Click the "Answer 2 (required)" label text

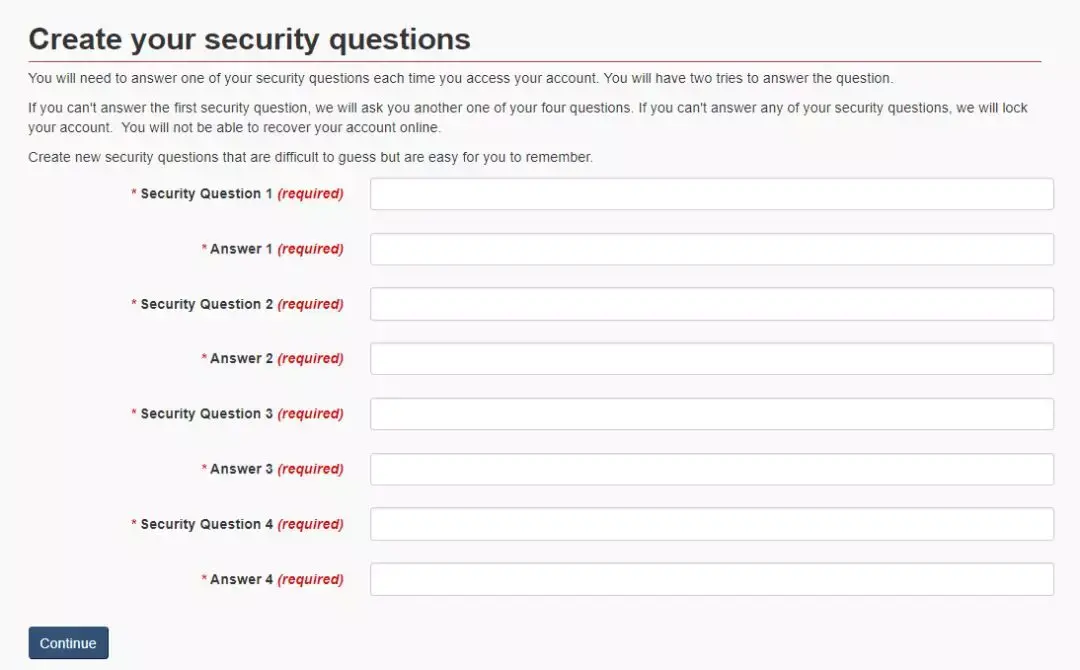[x=273, y=359]
